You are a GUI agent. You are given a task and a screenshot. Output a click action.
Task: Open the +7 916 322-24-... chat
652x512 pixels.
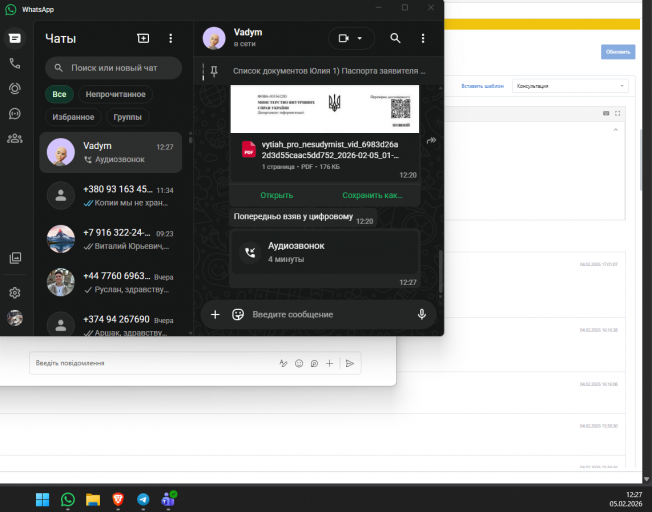[x=111, y=239]
